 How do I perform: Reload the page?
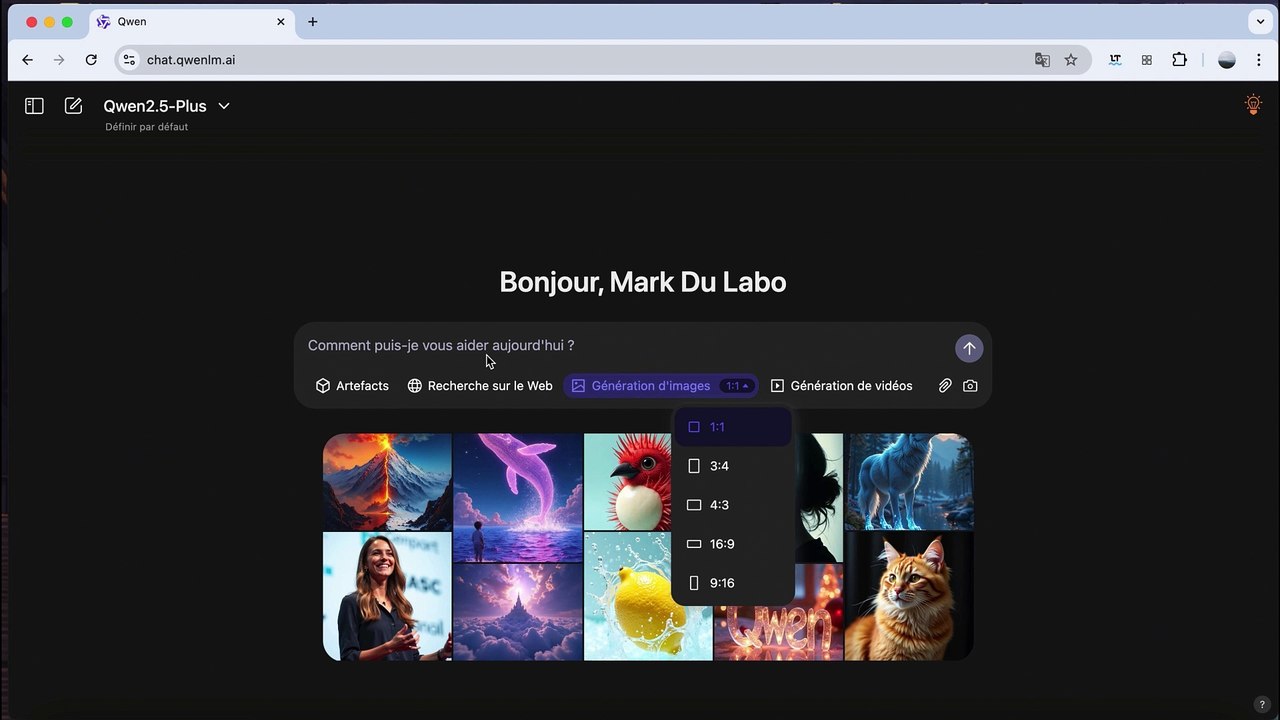point(91,60)
